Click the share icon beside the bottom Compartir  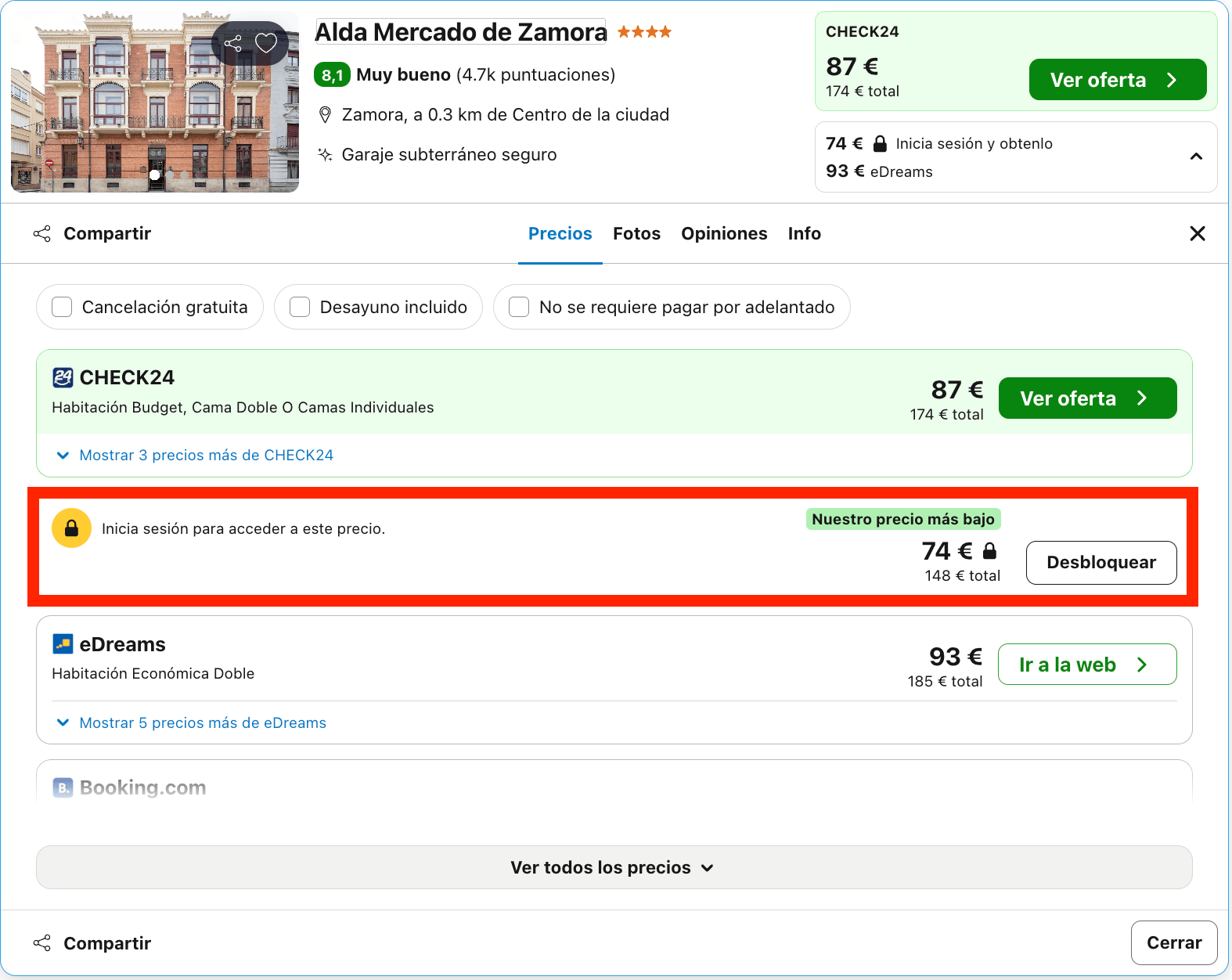(x=42, y=942)
